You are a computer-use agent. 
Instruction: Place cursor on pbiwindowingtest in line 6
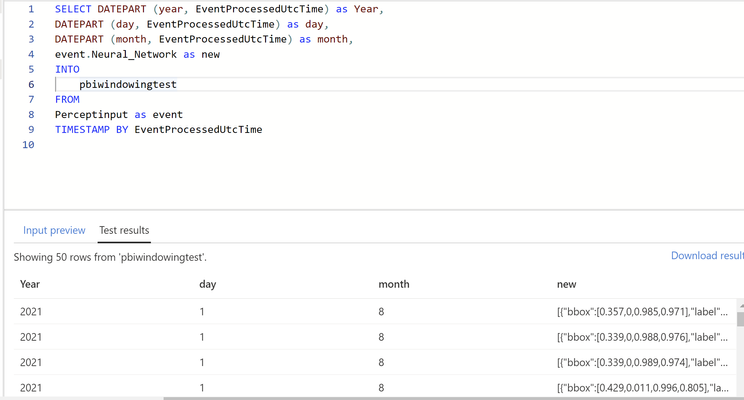point(128,84)
